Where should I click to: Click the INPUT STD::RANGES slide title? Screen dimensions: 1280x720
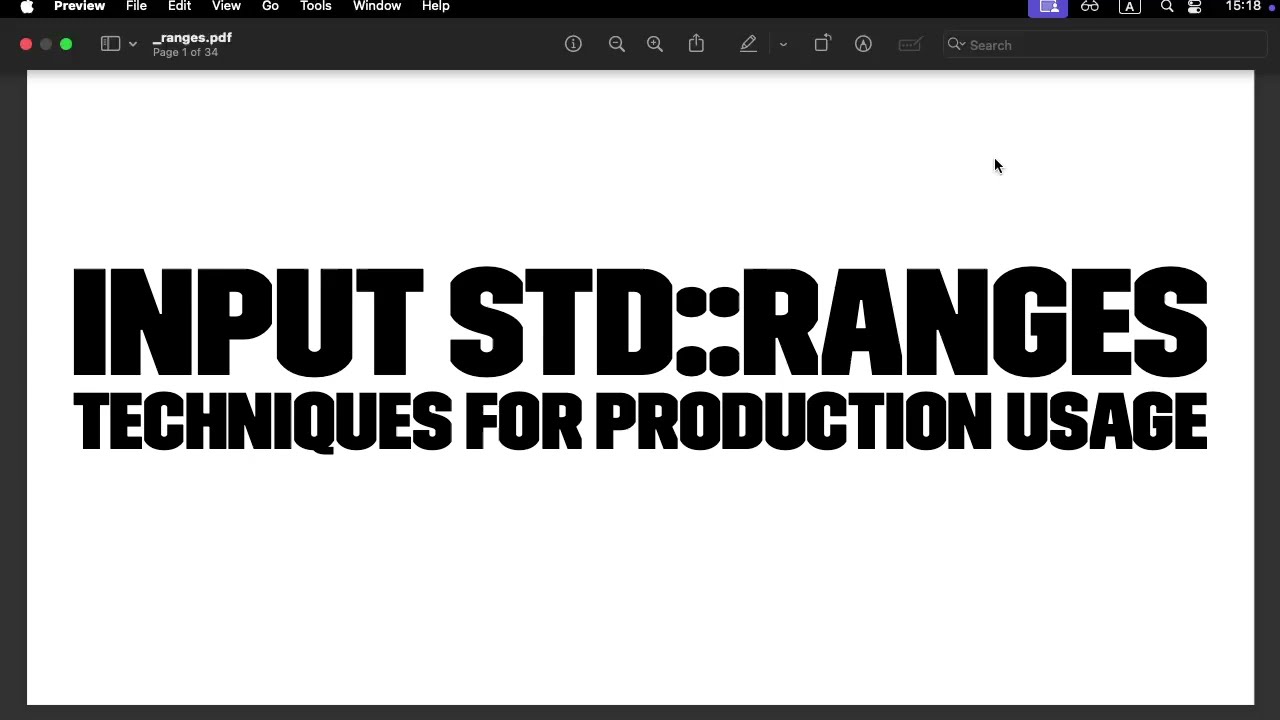point(640,322)
